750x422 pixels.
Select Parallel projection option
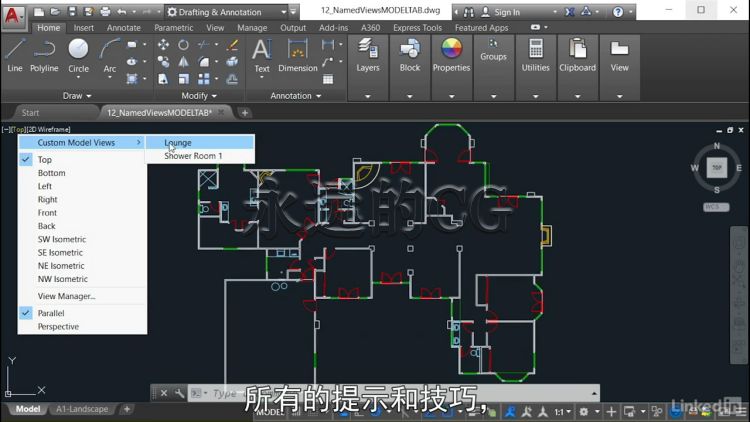82,313
